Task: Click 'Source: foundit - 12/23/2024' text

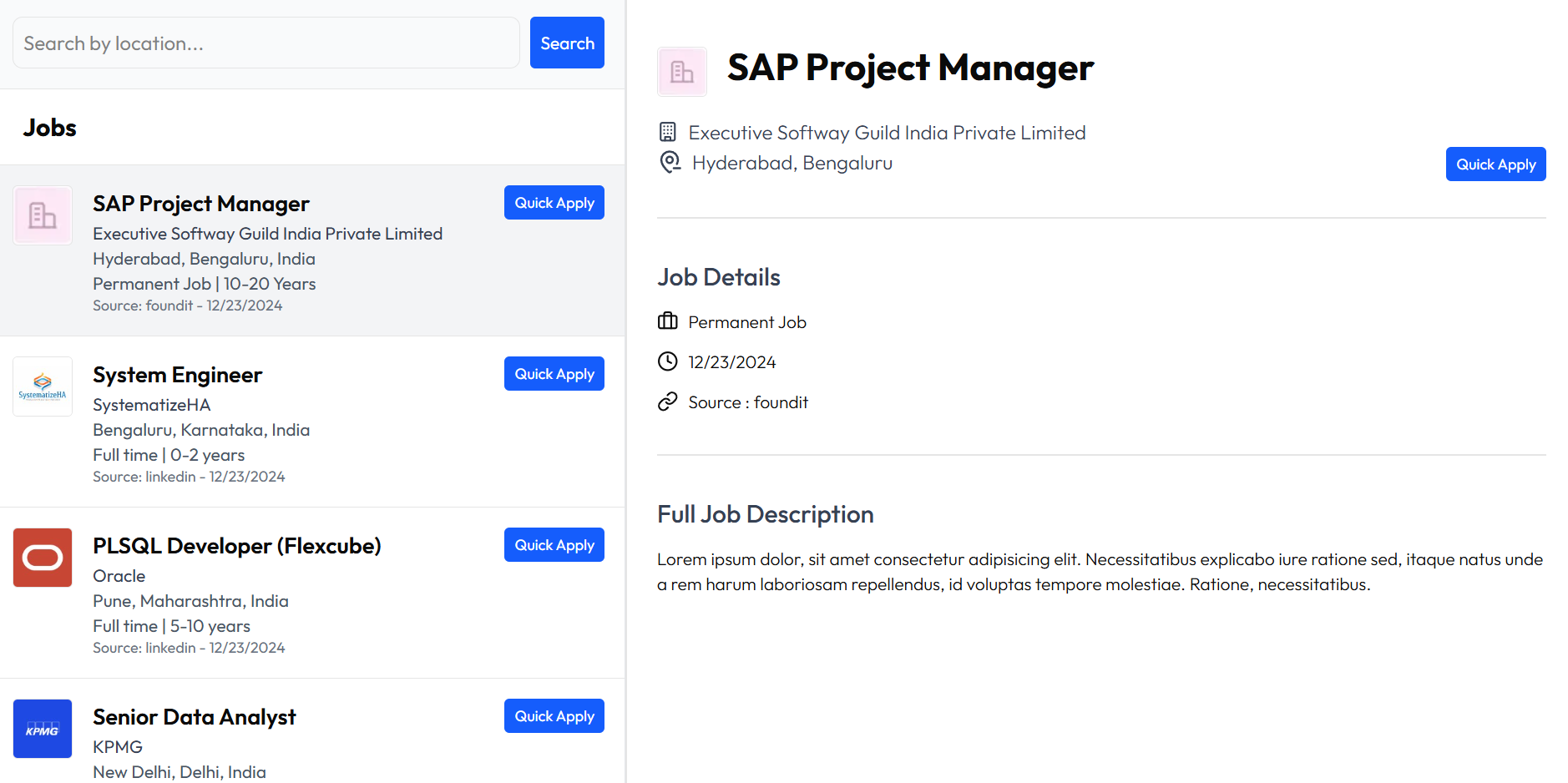Action: [188, 306]
